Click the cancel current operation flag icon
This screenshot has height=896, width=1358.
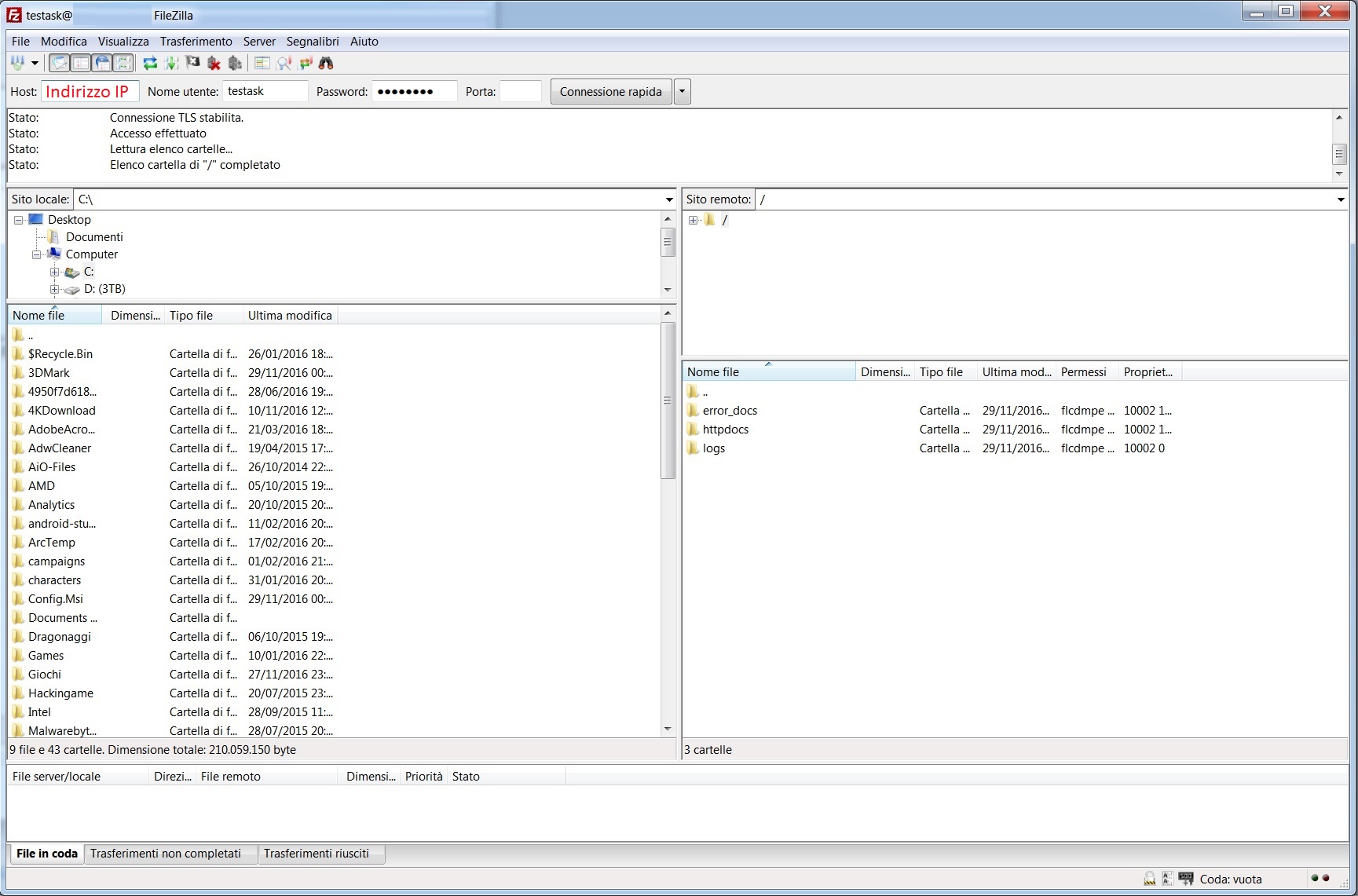point(192,63)
